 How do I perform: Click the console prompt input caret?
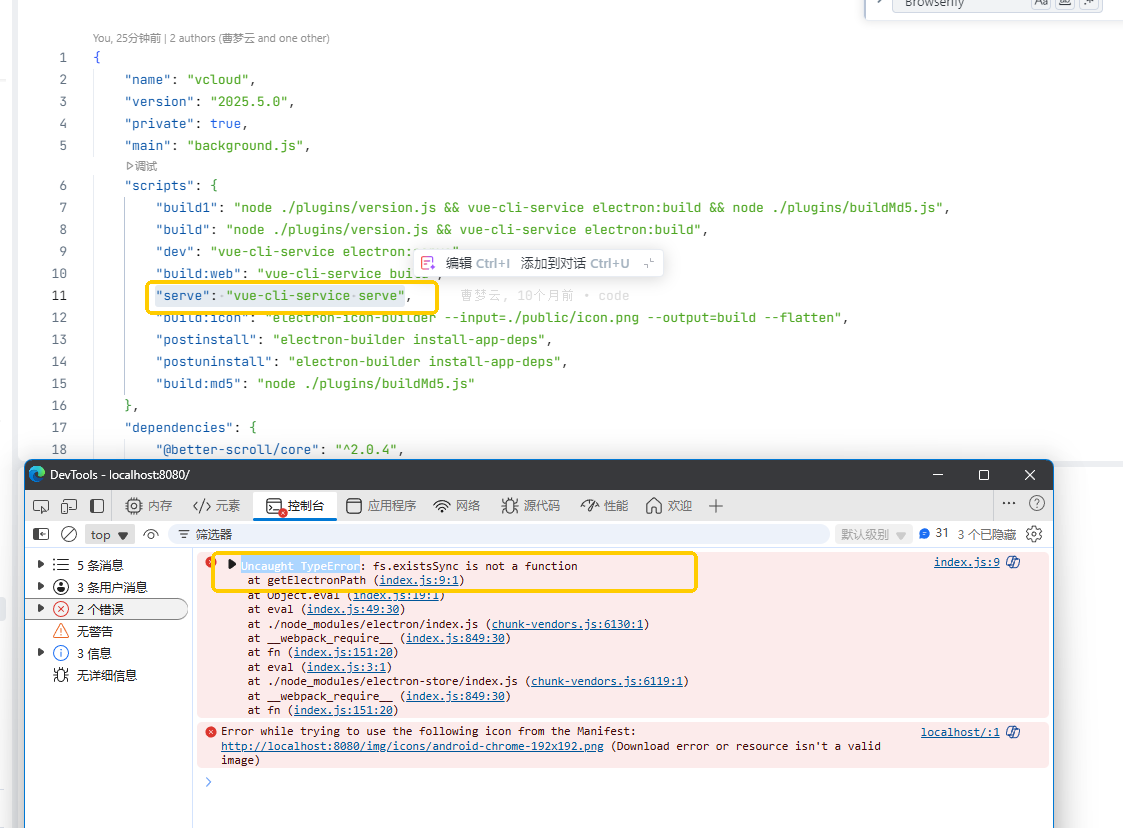click(x=208, y=782)
